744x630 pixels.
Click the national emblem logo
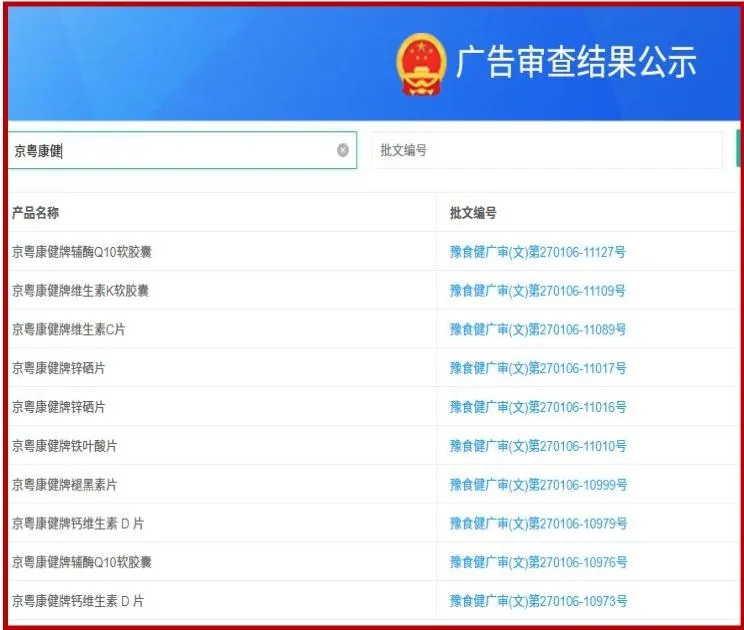click(421, 65)
